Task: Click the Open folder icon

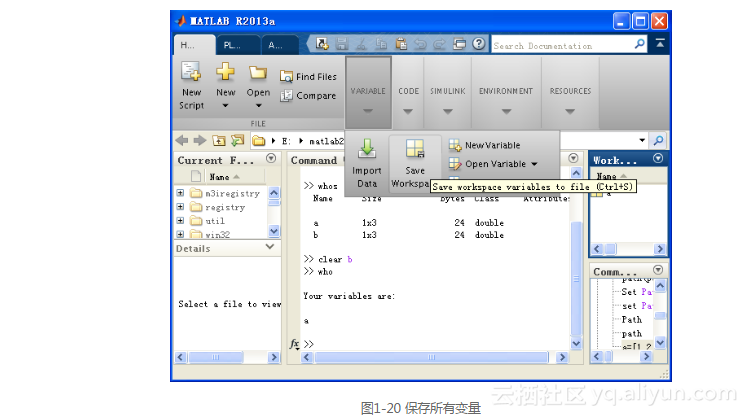Action: click(x=258, y=73)
